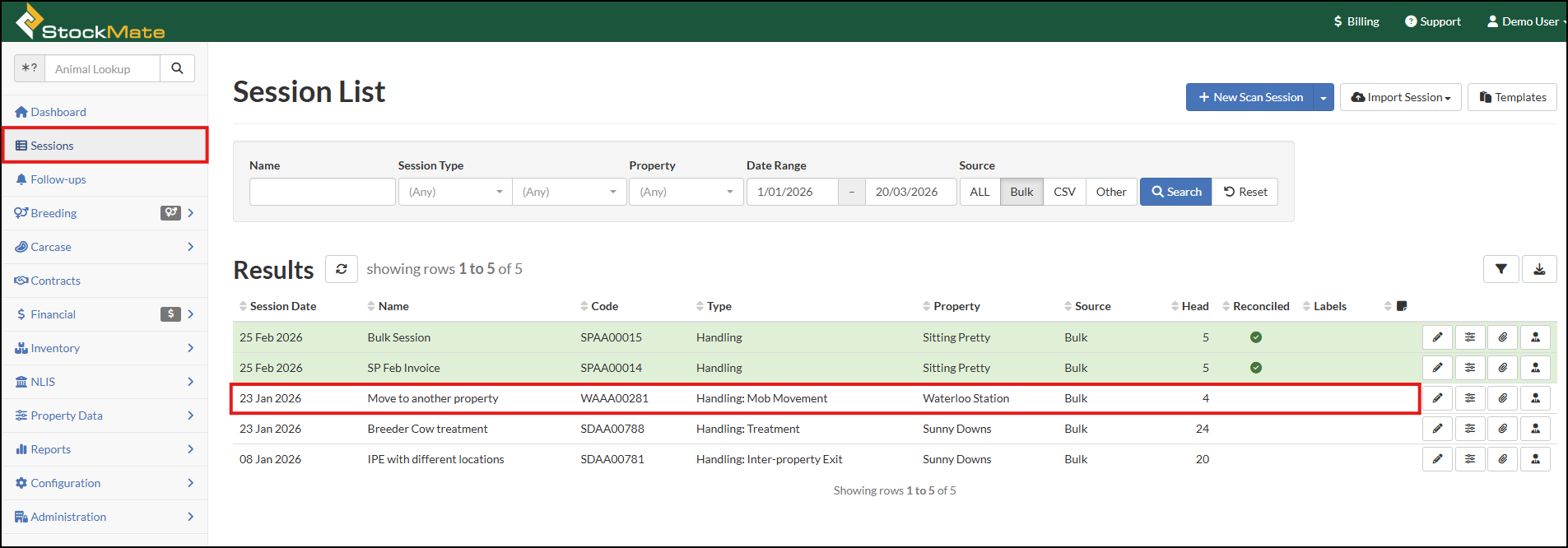Click the Name filter text field
The width and height of the screenshot is (1568, 548).
322,192
